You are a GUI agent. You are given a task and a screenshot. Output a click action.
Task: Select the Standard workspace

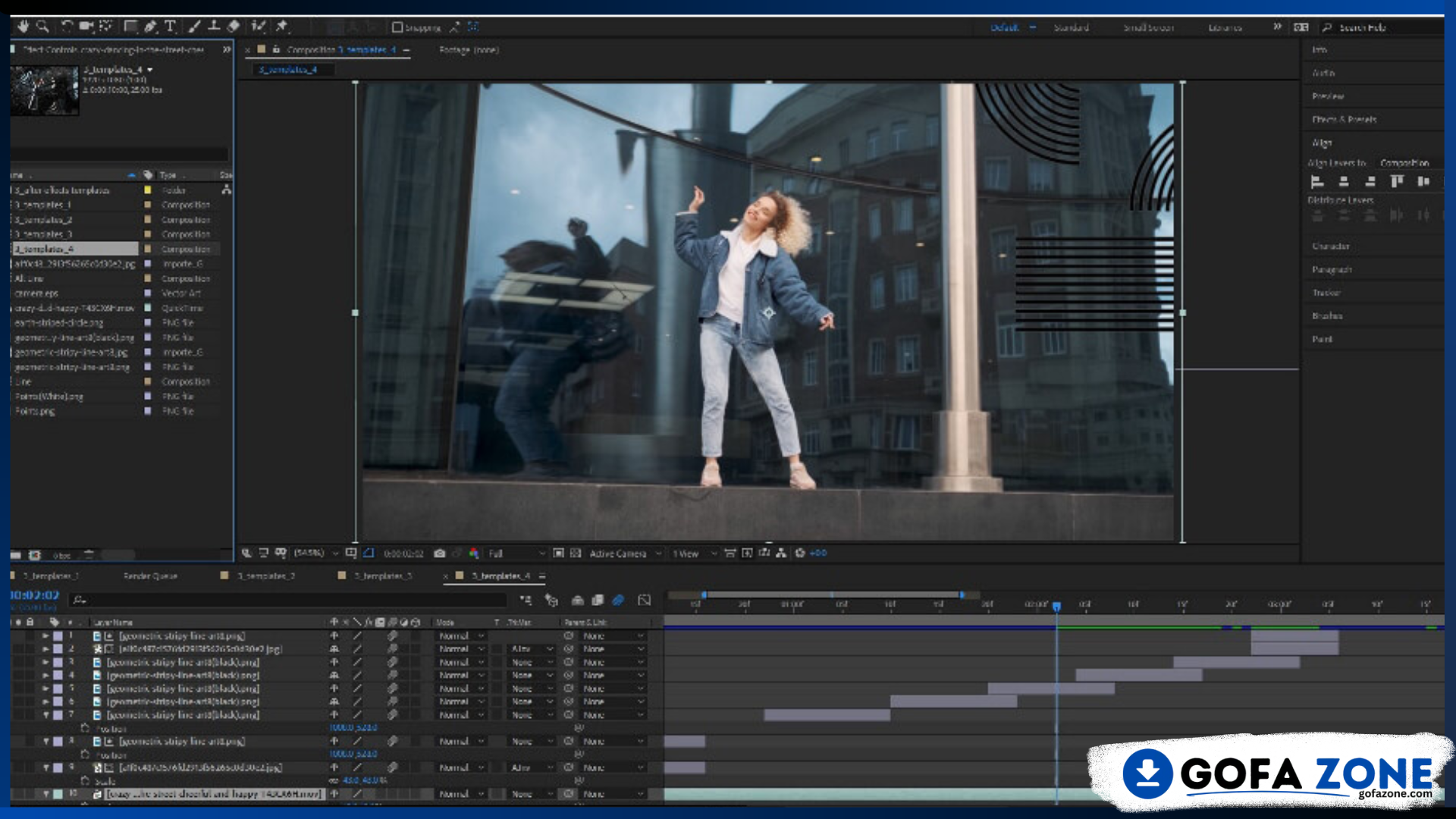[x=1071, y=27]
